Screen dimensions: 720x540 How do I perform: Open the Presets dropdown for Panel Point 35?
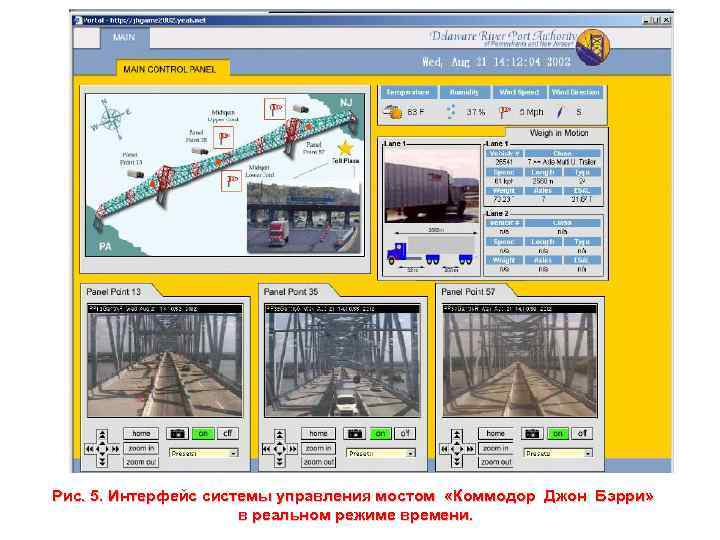coord(381,453)
